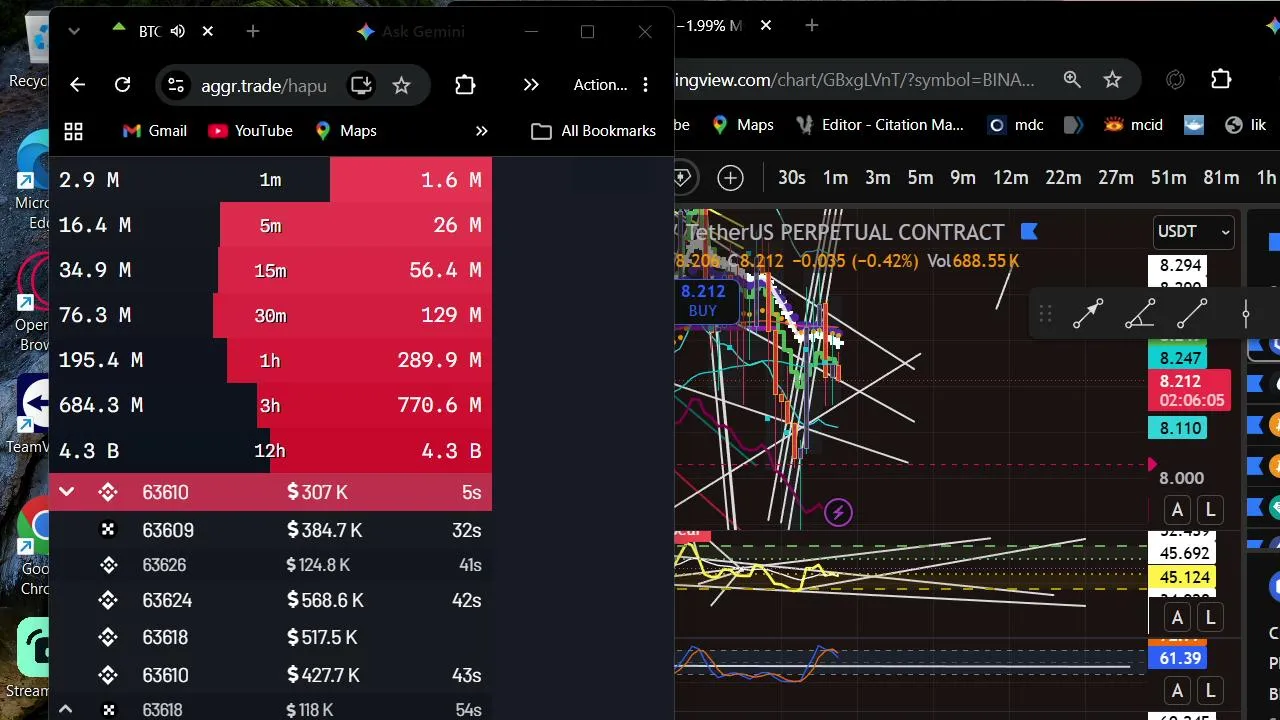This screenshot has width=1280, height=720.
Task: Open mcid bookmark
Action: coord(1134,125)
